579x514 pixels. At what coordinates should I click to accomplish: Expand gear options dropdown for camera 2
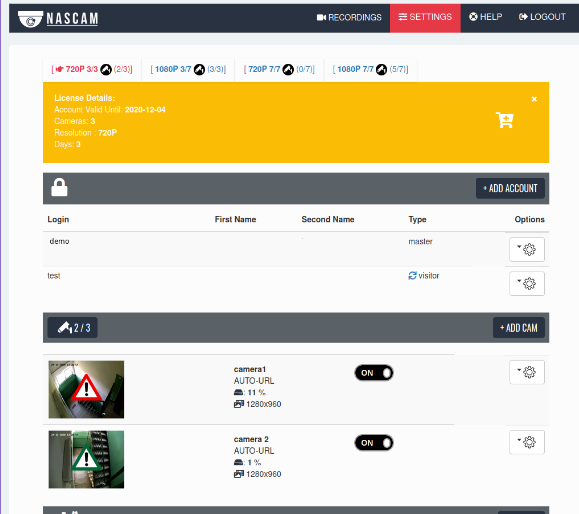coord(527,442)
